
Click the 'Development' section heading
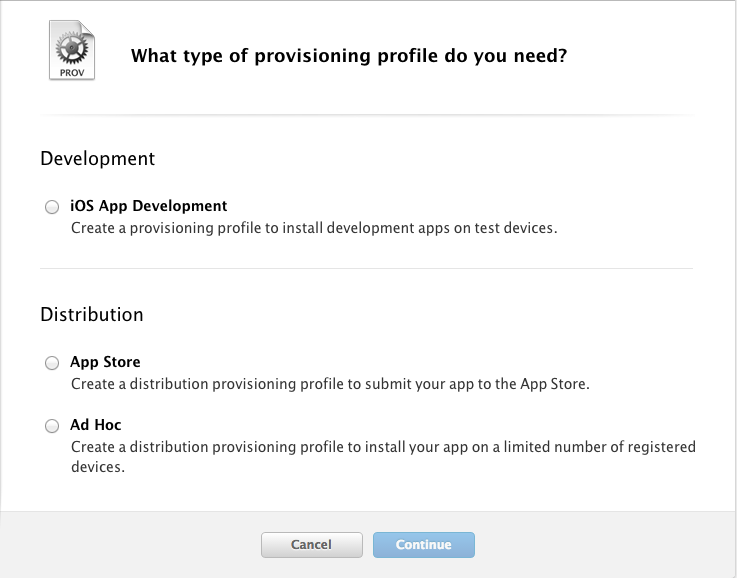point(97,158)
